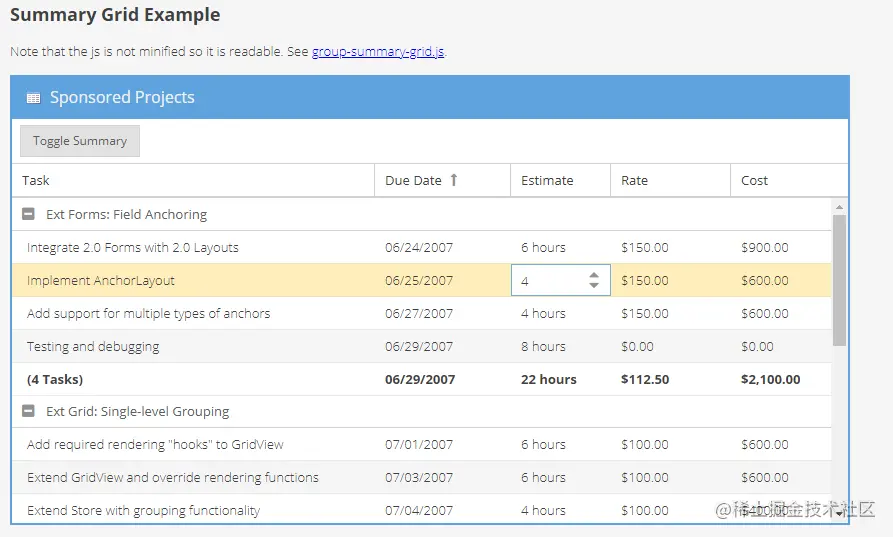893x537 pixels.
Task: Sort by the Task column header
Action: click(x=193, y=181)
